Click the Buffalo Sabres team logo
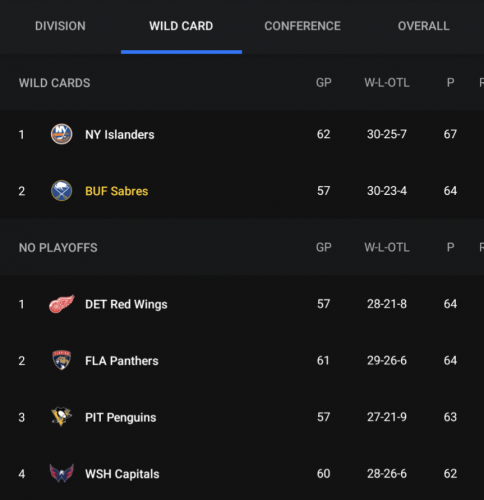The height and width of the screenshot is (500, 484). point(61,191)
